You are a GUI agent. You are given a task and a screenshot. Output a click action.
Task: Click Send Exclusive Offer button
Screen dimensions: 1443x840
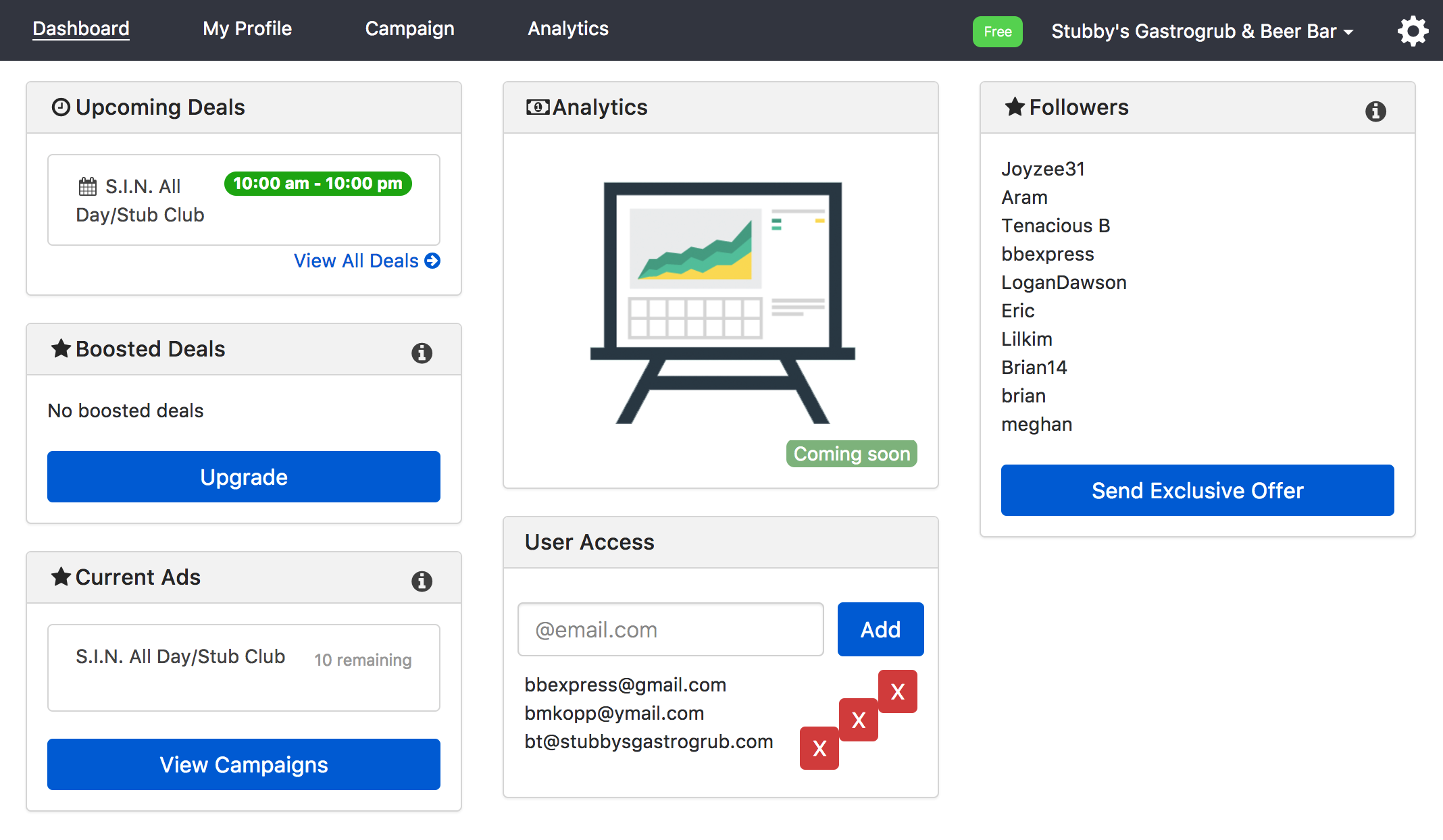1198,490
